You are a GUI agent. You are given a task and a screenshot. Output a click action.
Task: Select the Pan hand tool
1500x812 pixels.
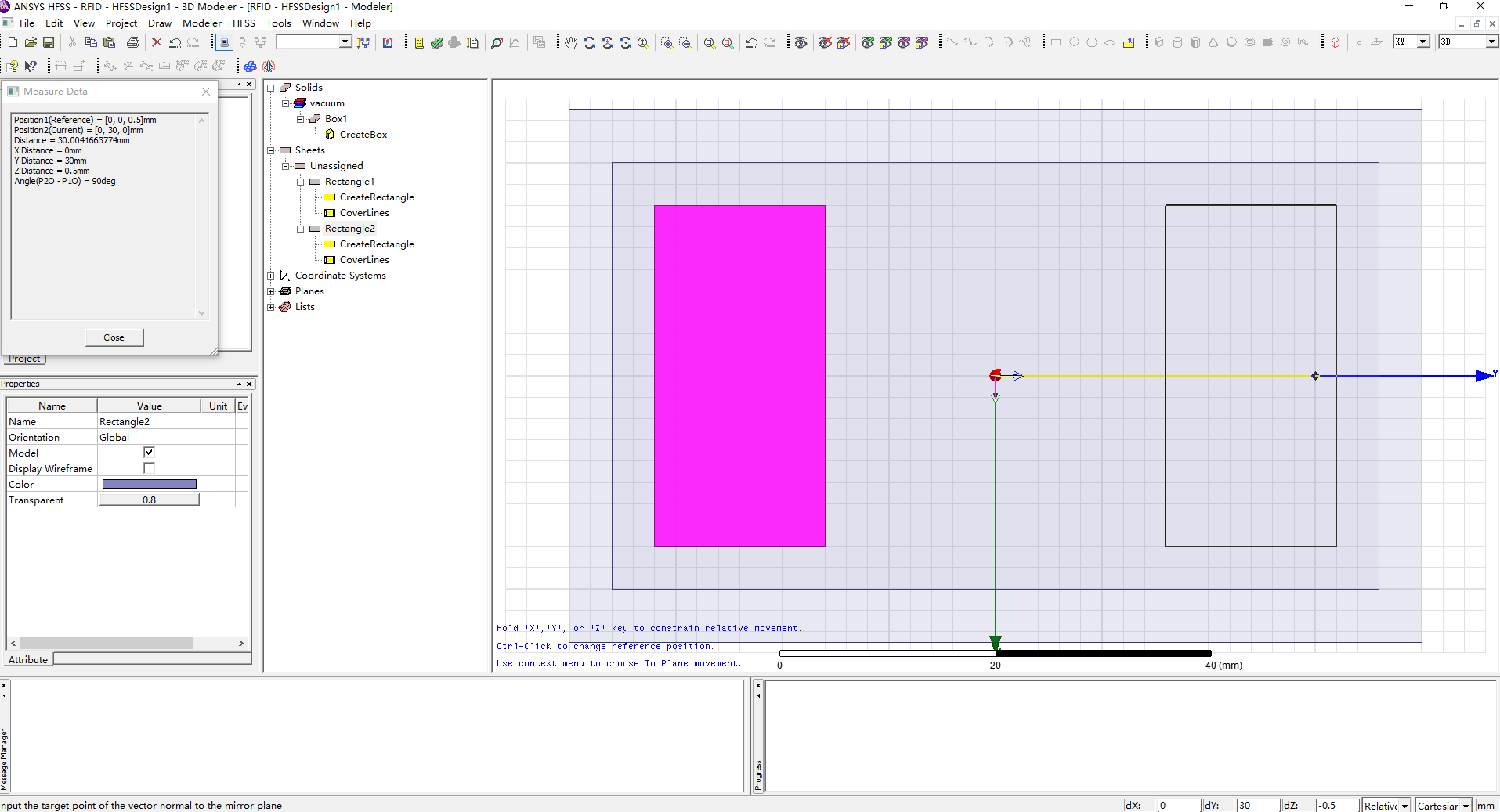571,42
